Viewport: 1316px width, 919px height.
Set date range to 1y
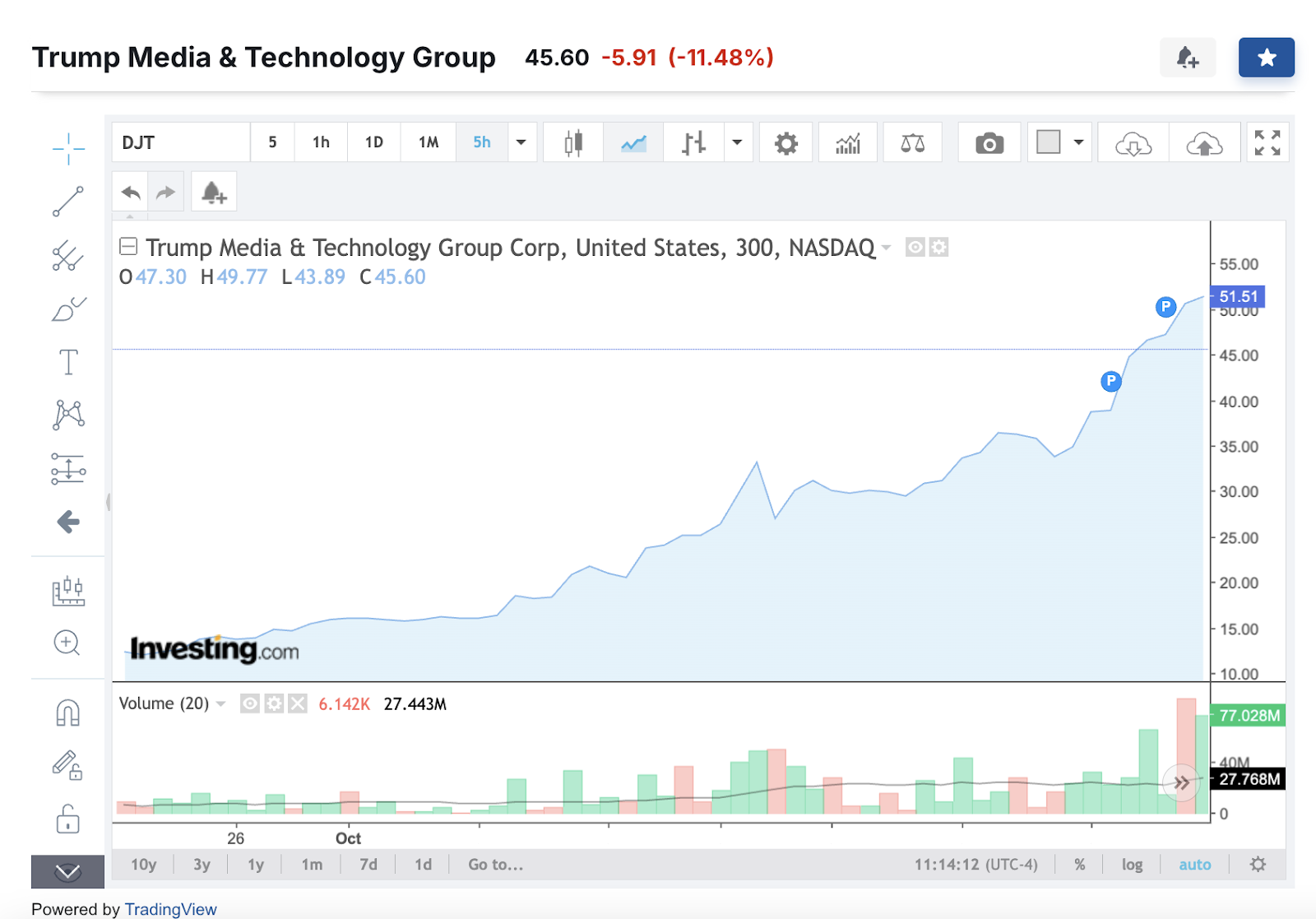pyautogui.click(x=256, y=865)
